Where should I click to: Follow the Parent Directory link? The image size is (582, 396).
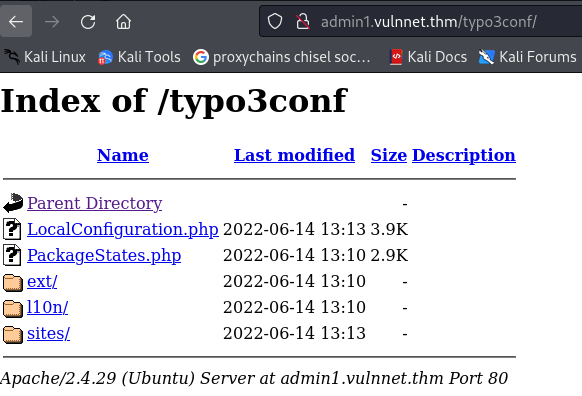(95, 203)
